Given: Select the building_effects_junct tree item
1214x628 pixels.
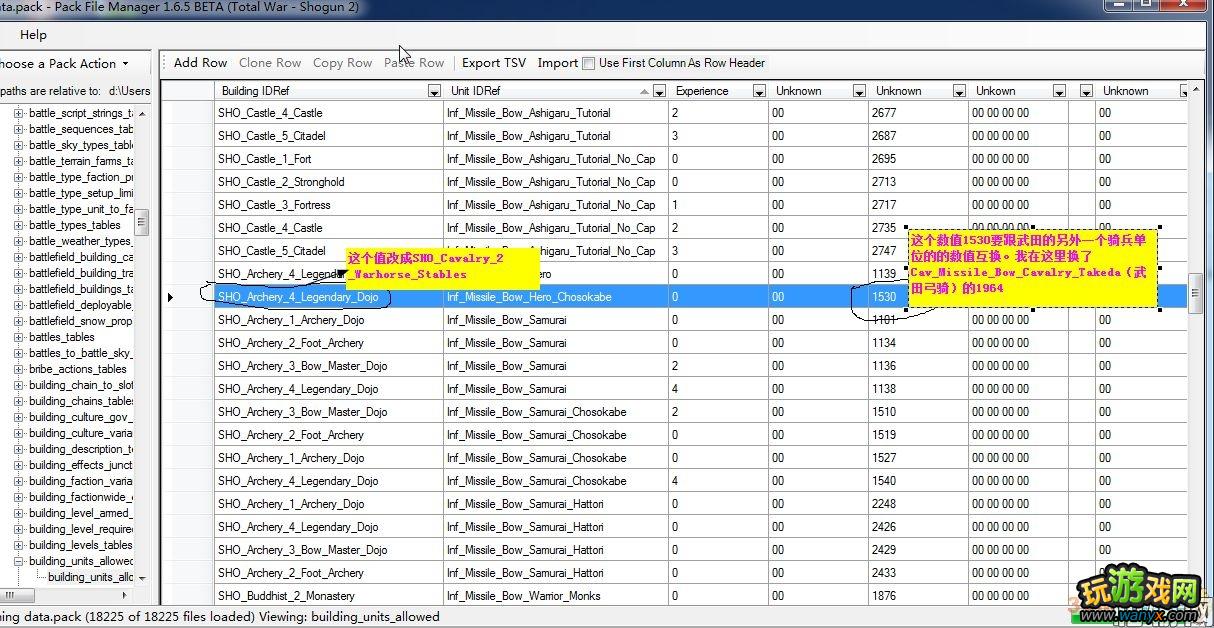Looking at the screenshot, I should pos(80,465).
